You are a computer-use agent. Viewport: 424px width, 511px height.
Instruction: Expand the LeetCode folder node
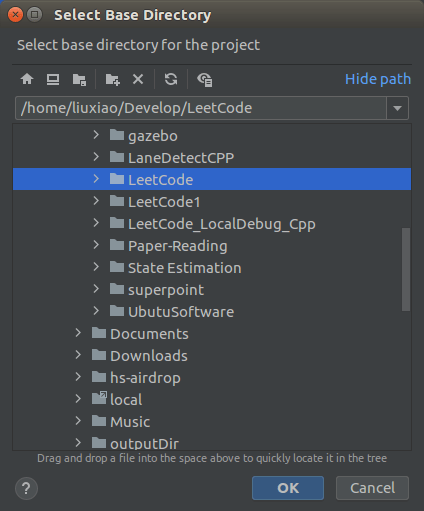pyautogui.click(x=96, y=179)
